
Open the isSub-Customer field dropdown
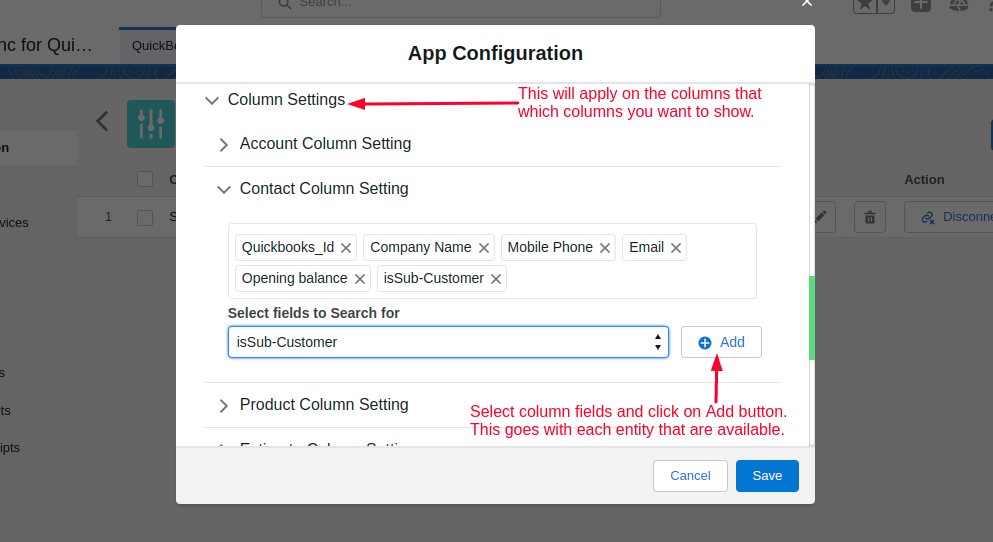pyautogui.click(x=448, y=342)
